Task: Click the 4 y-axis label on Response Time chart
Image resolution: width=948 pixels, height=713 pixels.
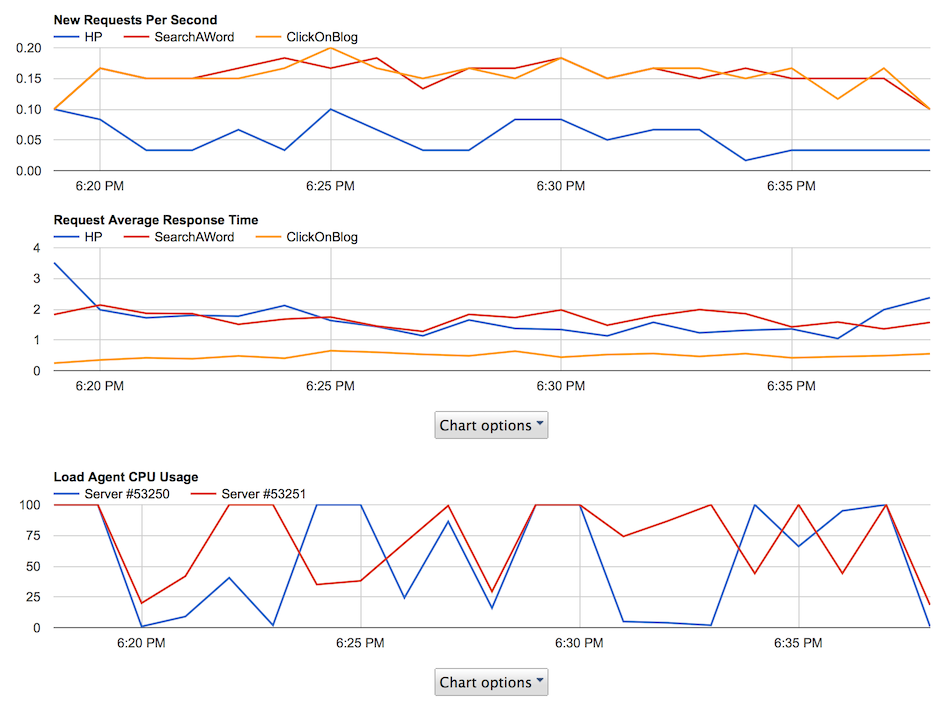Action: coord(37,248)
